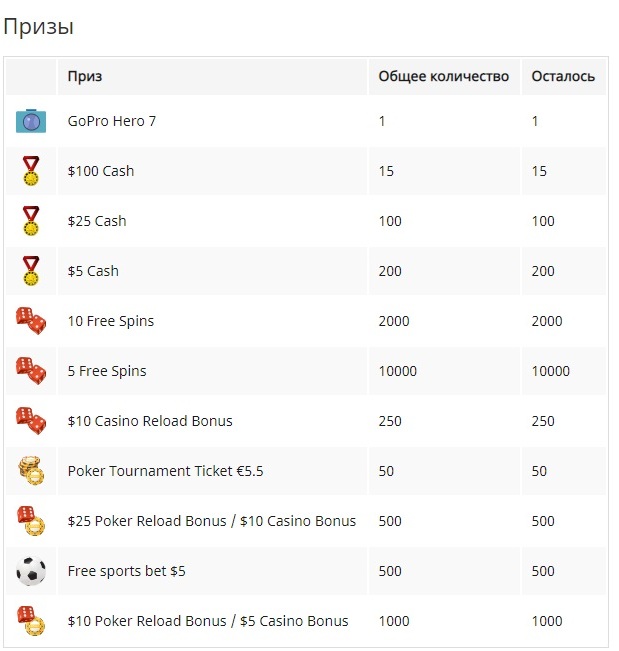Select the medal icon next to $25 Cash
The width and height of the screenshot is (619, 651).
31,221
